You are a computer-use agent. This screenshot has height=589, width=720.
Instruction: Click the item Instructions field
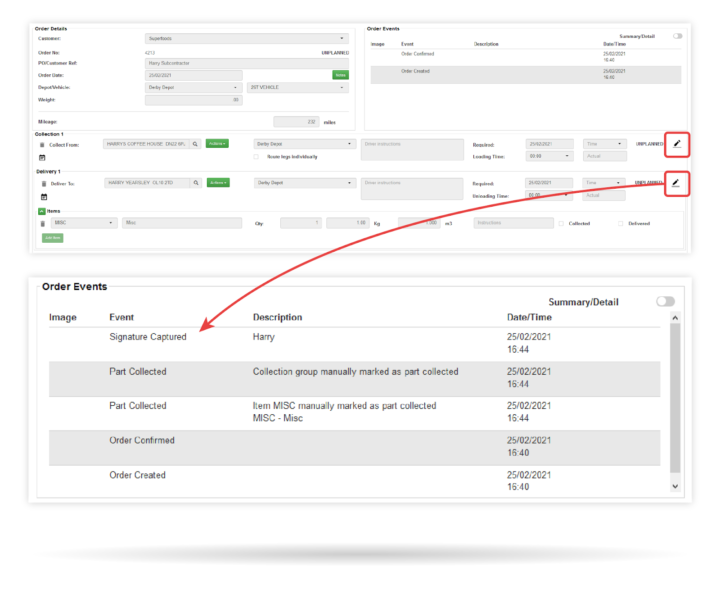pos(513,223)
